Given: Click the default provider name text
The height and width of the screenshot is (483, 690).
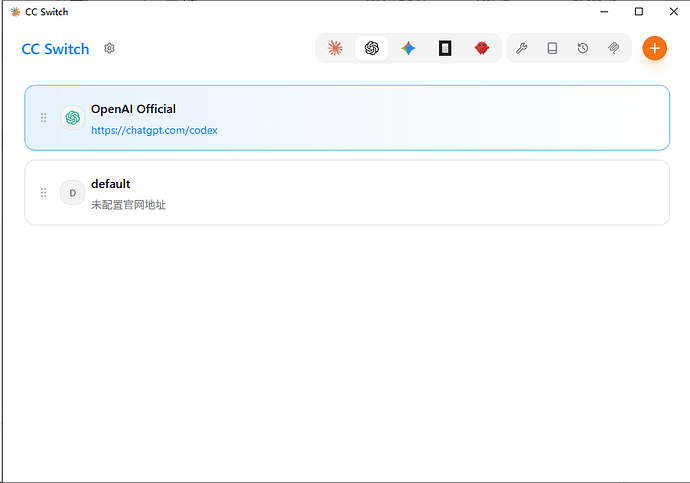Looking at the screenshot, I should click(x=110, y=184).
